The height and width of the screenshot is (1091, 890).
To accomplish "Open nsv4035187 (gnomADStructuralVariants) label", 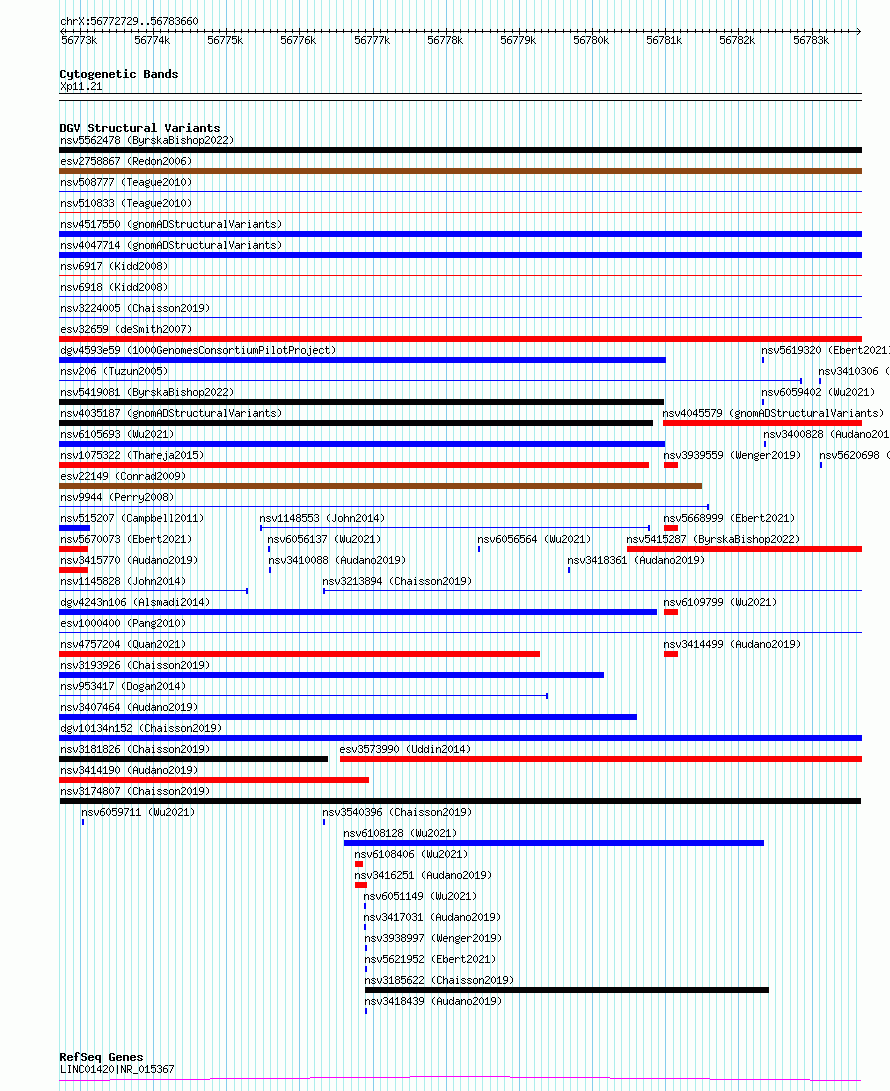I will (x=171, y=413).
